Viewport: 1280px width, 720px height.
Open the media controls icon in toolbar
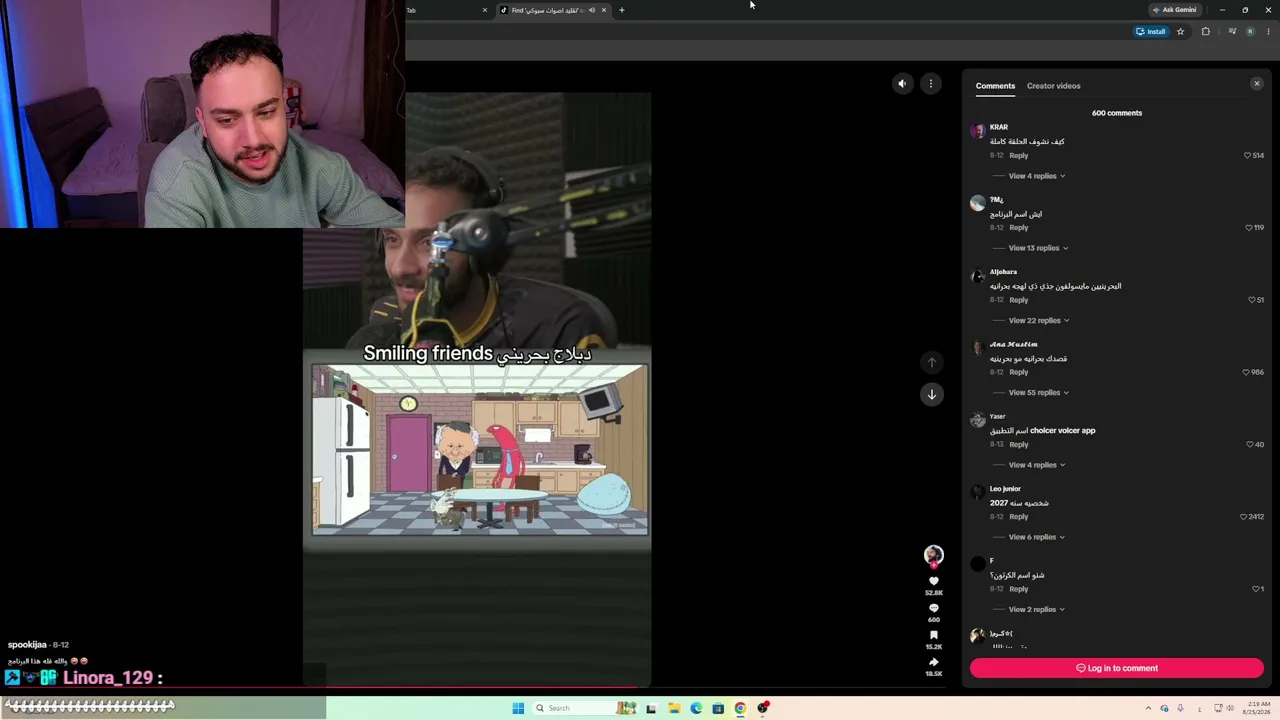[1232, 32]
